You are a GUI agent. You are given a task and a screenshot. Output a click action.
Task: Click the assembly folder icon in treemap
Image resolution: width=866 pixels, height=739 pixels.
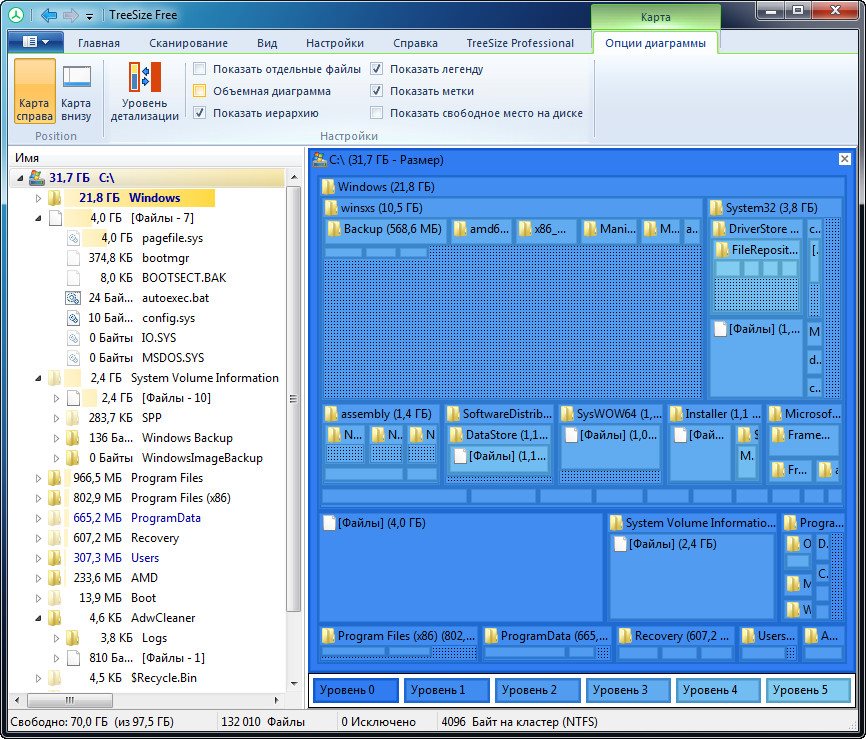(x=331, y=414)
